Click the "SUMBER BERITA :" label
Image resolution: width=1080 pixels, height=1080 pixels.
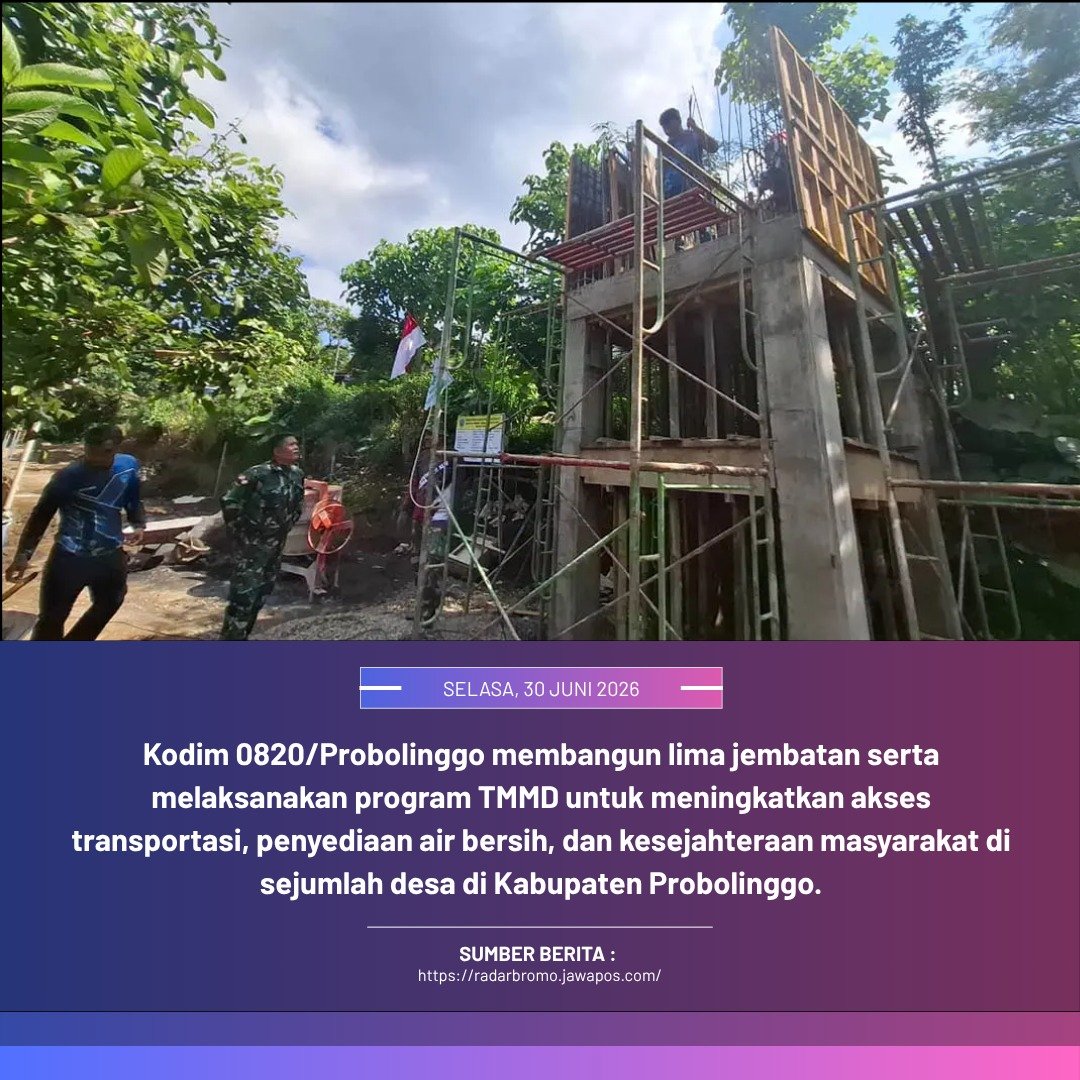pyautogui.click(x=537, y=954)
